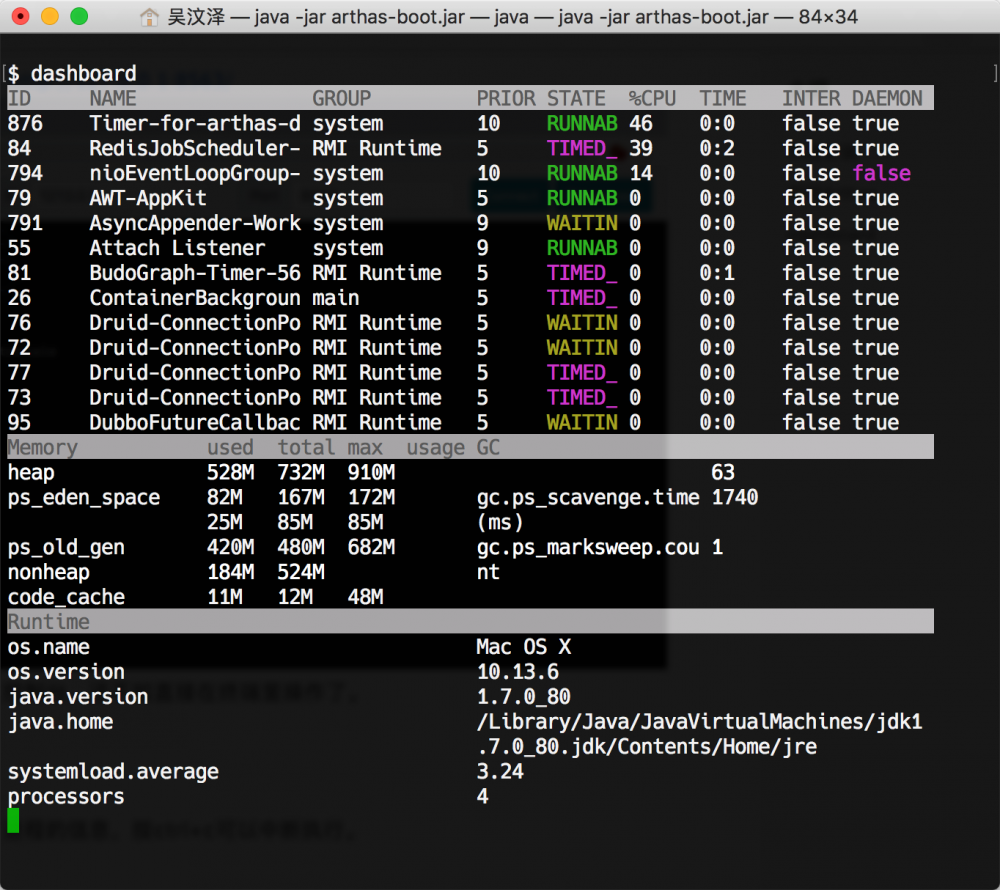The width and height of the screenshot is (1000, 890).
Task: Click the STATE column header
Action: point(576,98)
